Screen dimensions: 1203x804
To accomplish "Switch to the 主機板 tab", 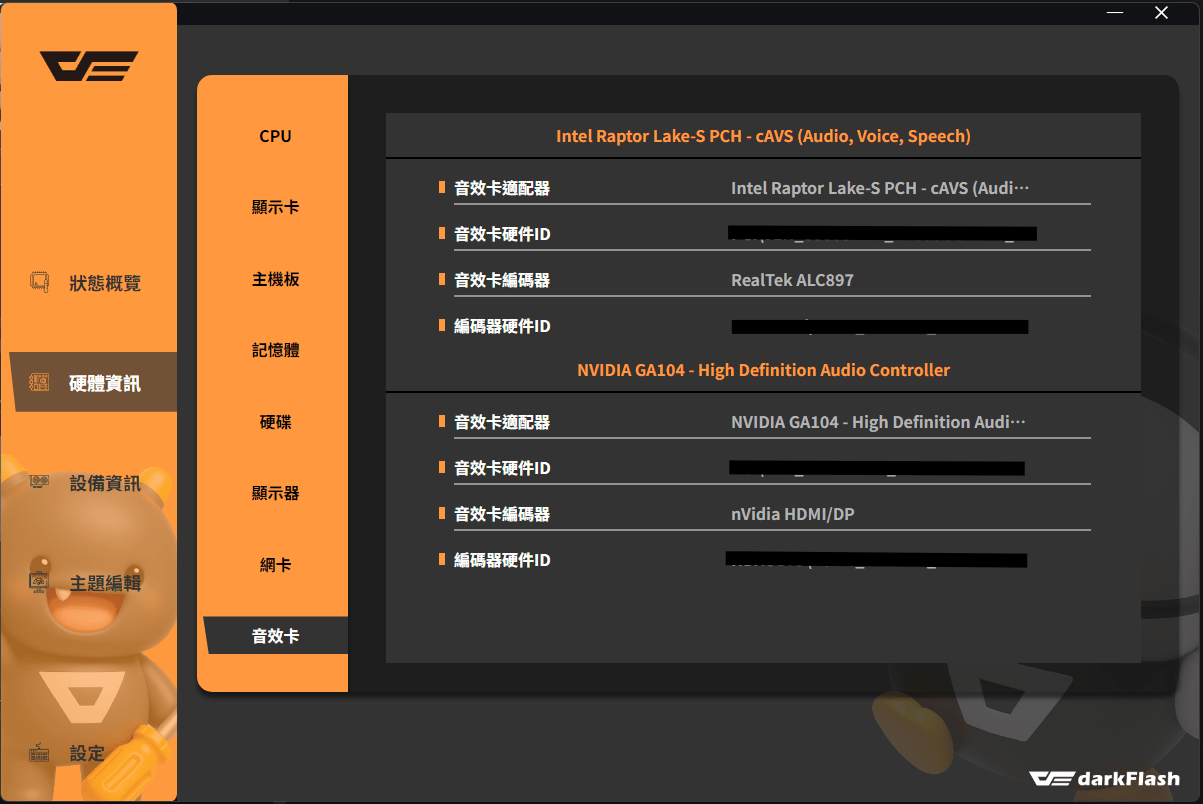I will tap(275, 279).
